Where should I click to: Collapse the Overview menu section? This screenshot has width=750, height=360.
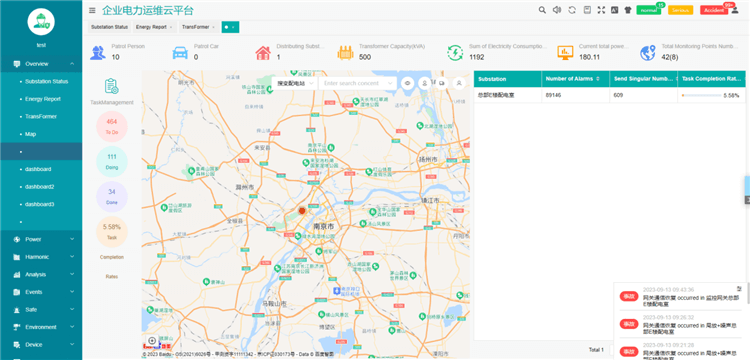click(41, 64)
